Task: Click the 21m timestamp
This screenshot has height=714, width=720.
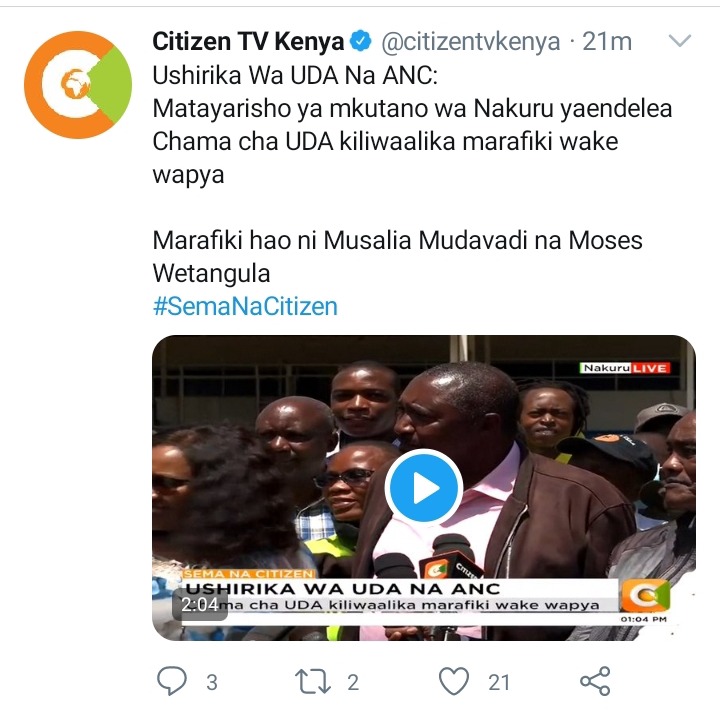Action: click(607, 42)
